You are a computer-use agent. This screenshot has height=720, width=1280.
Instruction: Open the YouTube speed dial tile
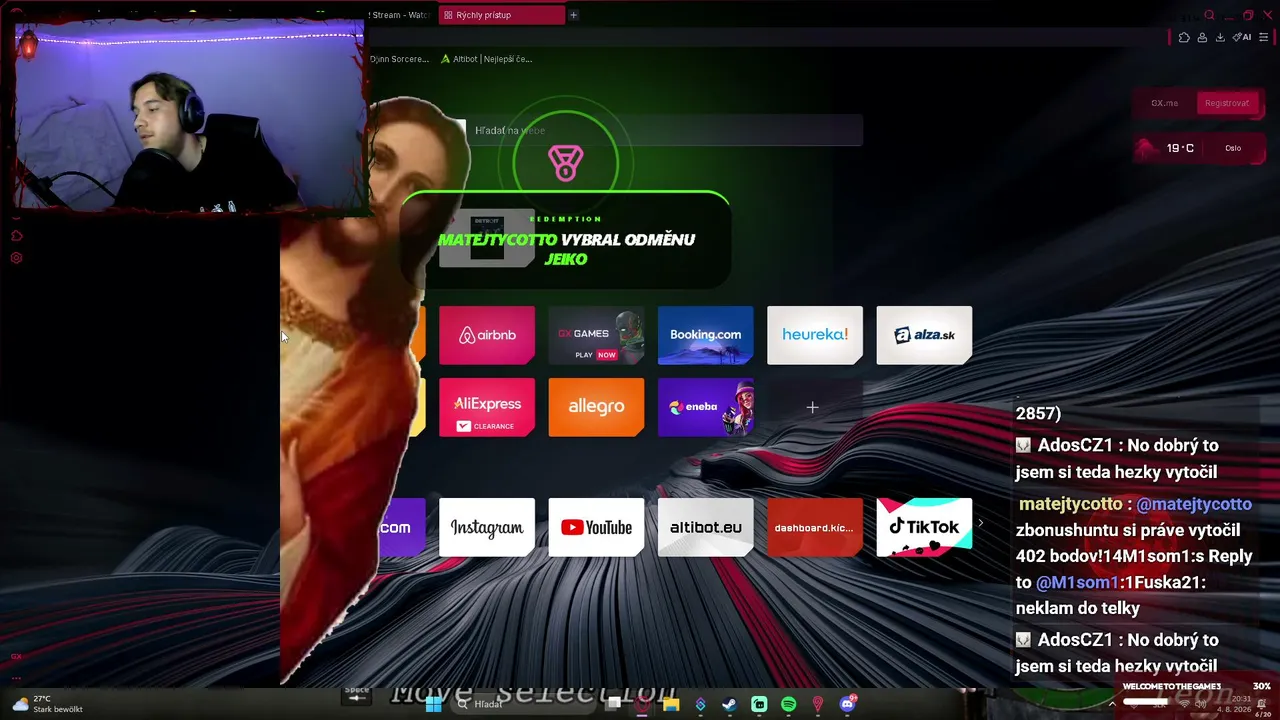coord(596,527)
